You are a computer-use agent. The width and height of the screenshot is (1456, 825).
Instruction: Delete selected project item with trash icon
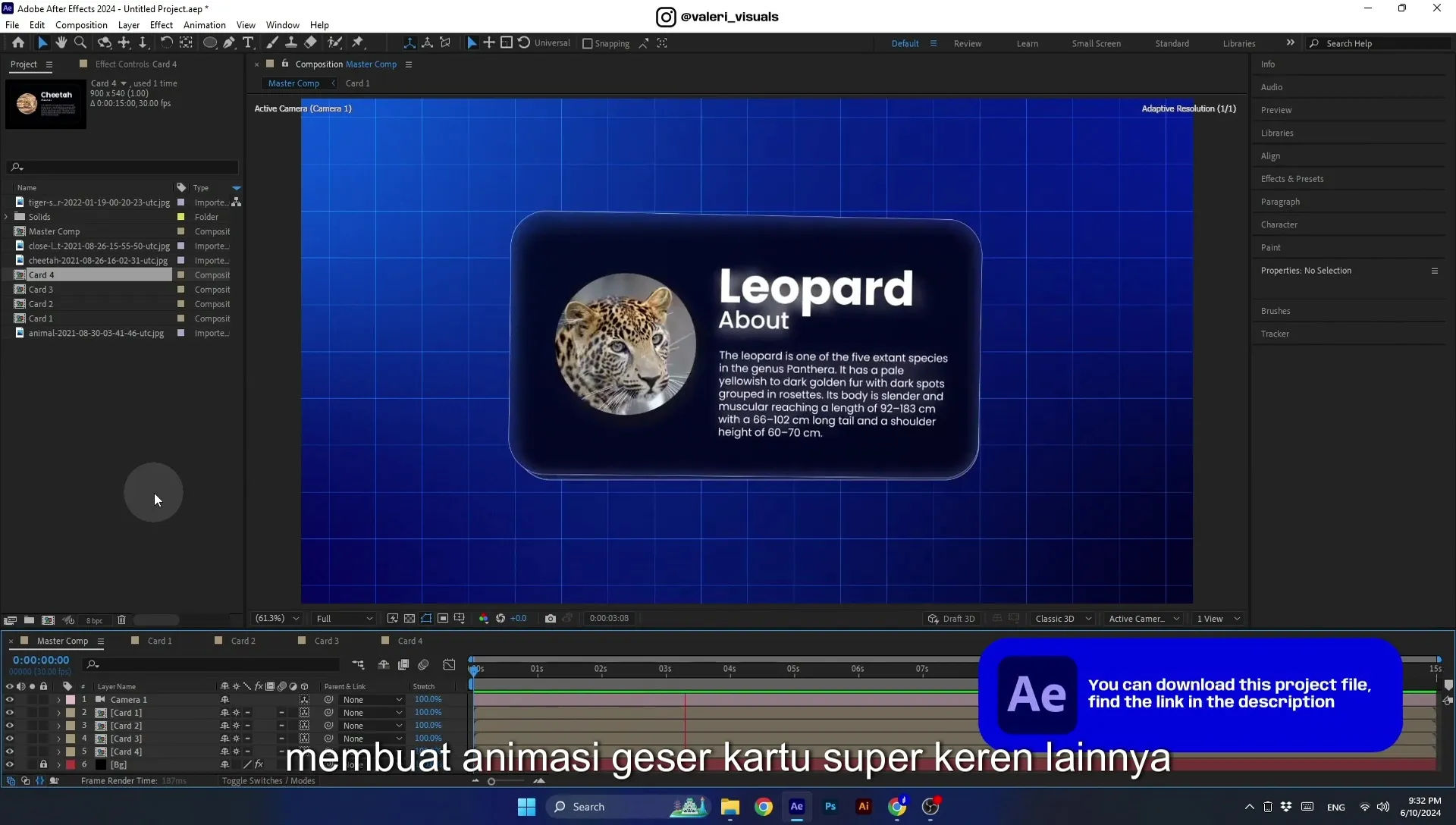coord(121,620)
